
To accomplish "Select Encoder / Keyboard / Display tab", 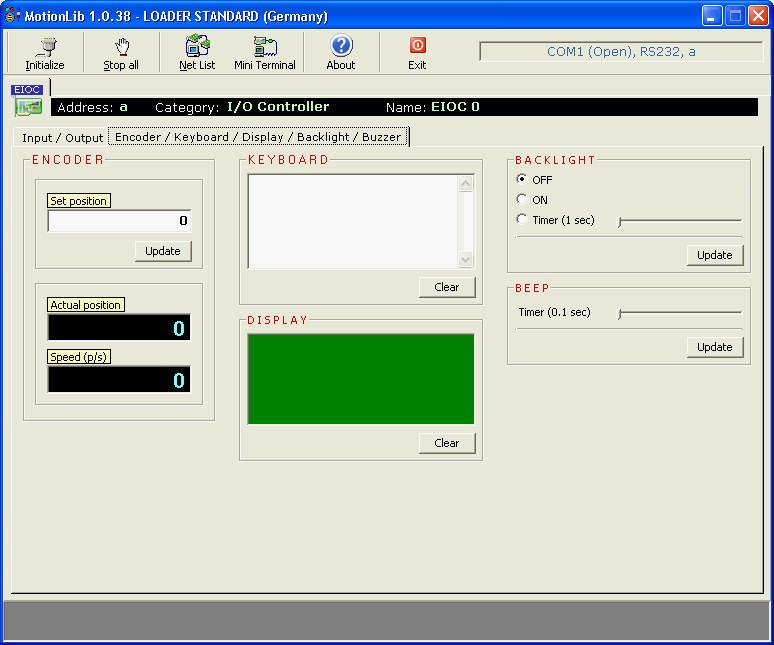I will (258, 137).
